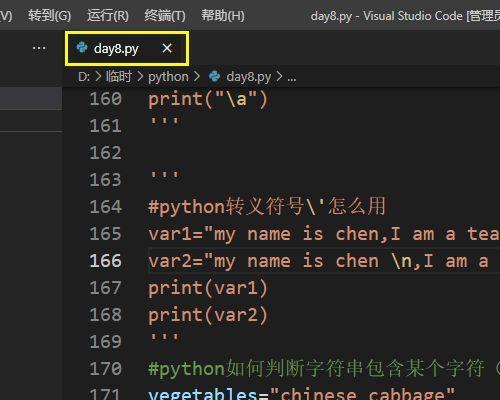Image resolution: width=500 pixels, height=400 pixels.
Task: Close the day8.py tab
Action: tap(167, 48)
